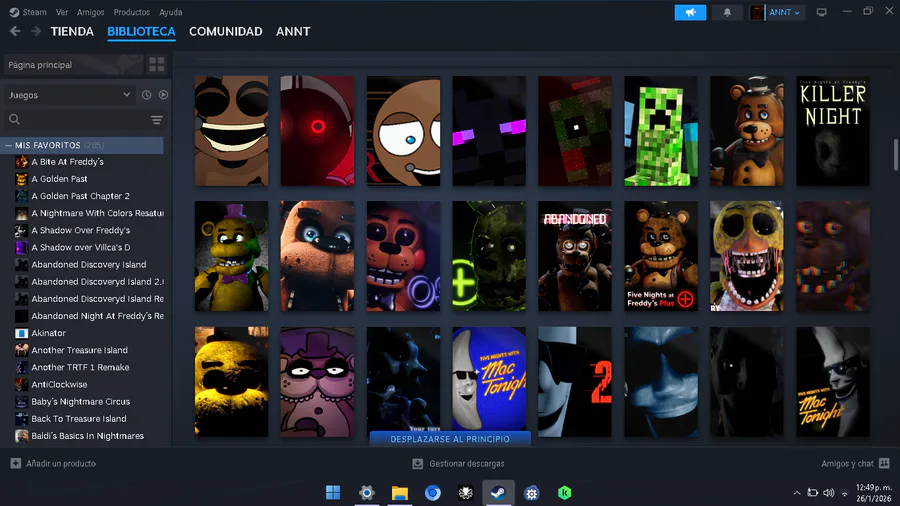Switch to collections grid view icon
The image size is (900, 506).
coord(157,64)
